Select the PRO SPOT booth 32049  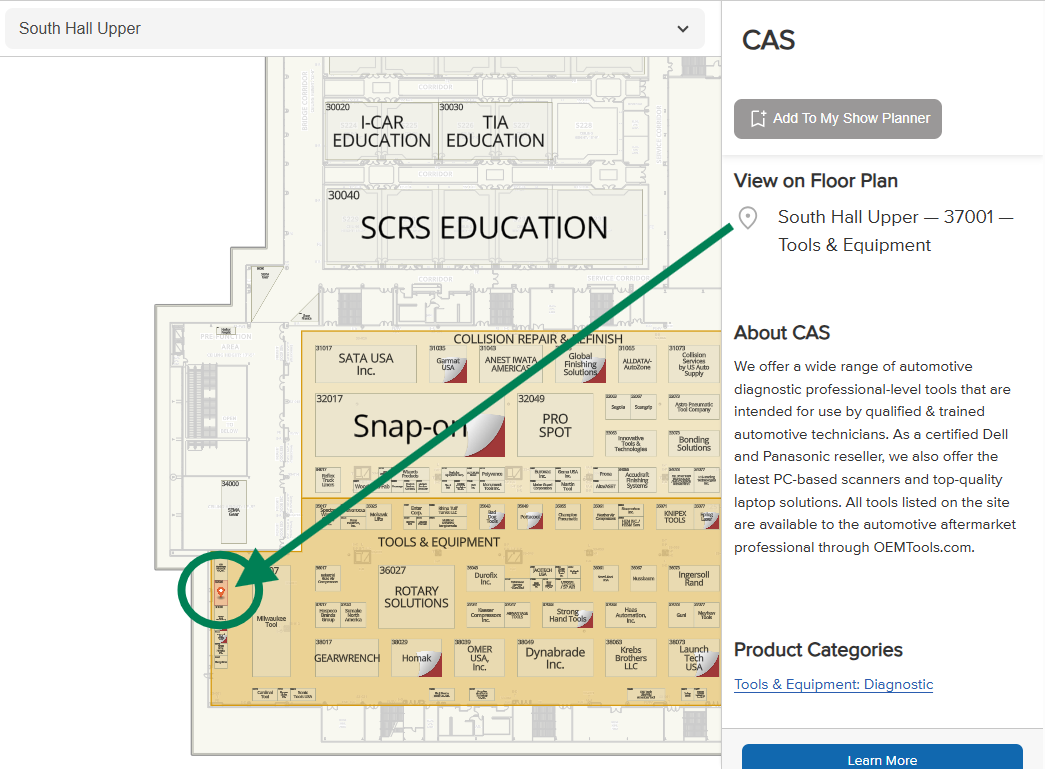tap(555, 425)
